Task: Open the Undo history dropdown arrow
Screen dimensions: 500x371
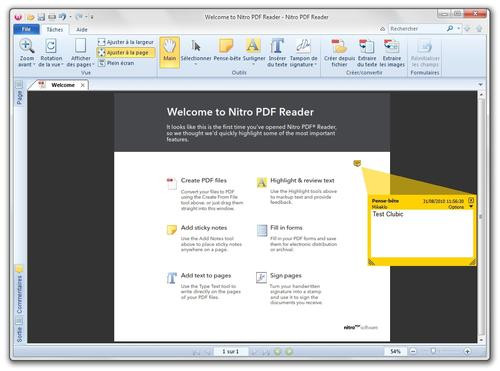Action: click(x=70, y=17)
